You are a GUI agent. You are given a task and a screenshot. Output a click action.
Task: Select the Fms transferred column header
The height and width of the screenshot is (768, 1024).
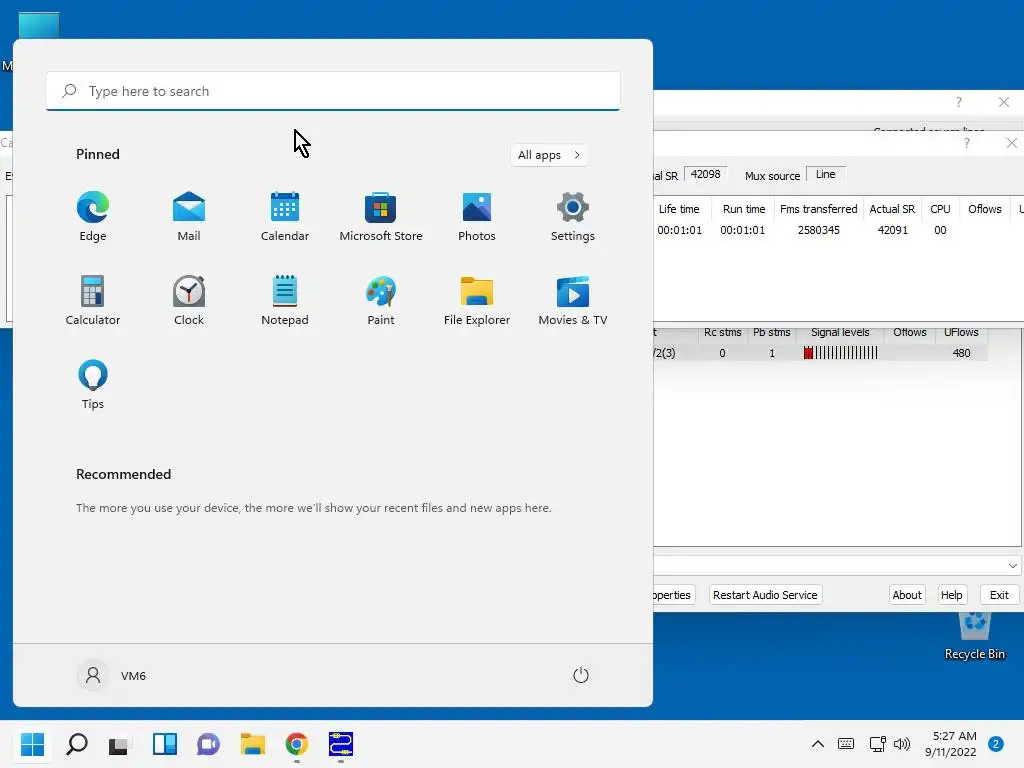click(x=818, y=209)
